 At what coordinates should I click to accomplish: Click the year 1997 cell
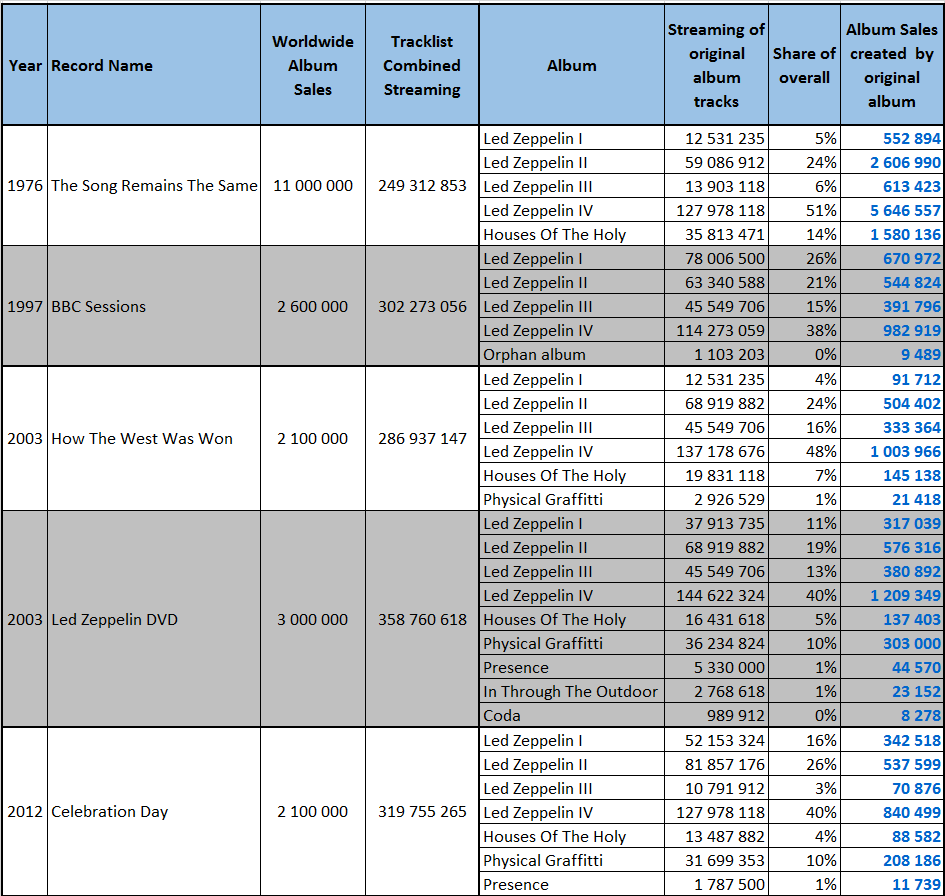[x=25, y=306]
